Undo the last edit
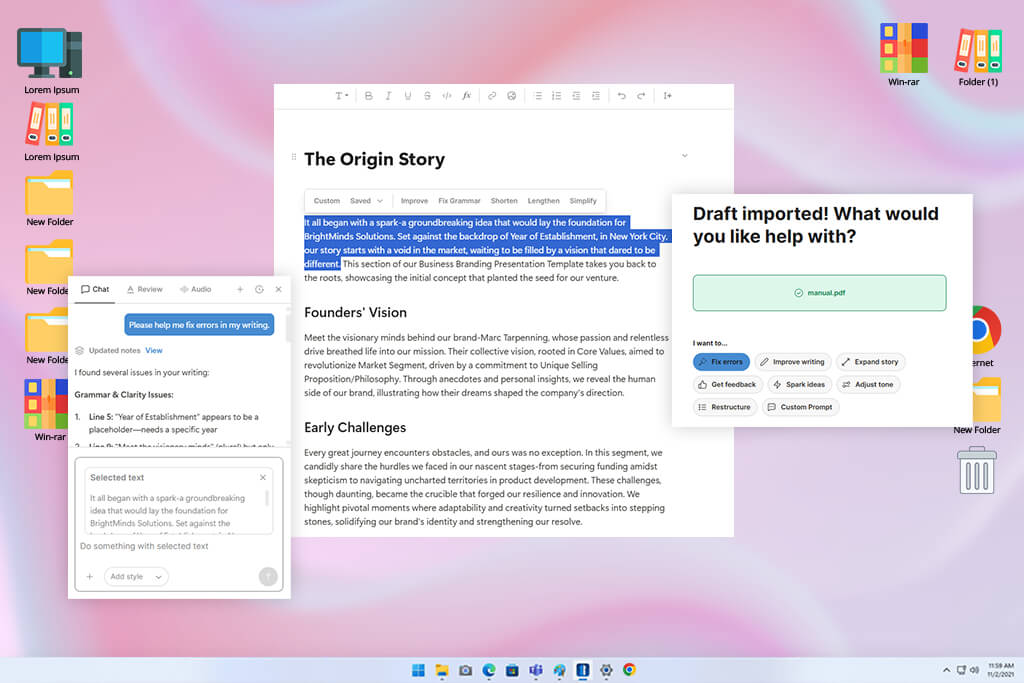 [x=621, y=96]
